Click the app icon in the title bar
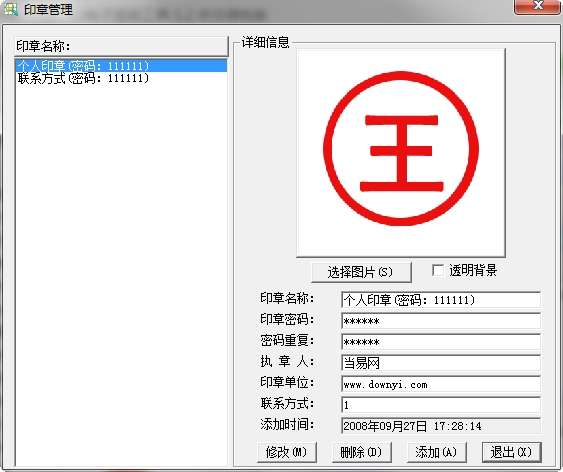Image resolution: width=563 pixels, height=472 pixels. [10, 9]
